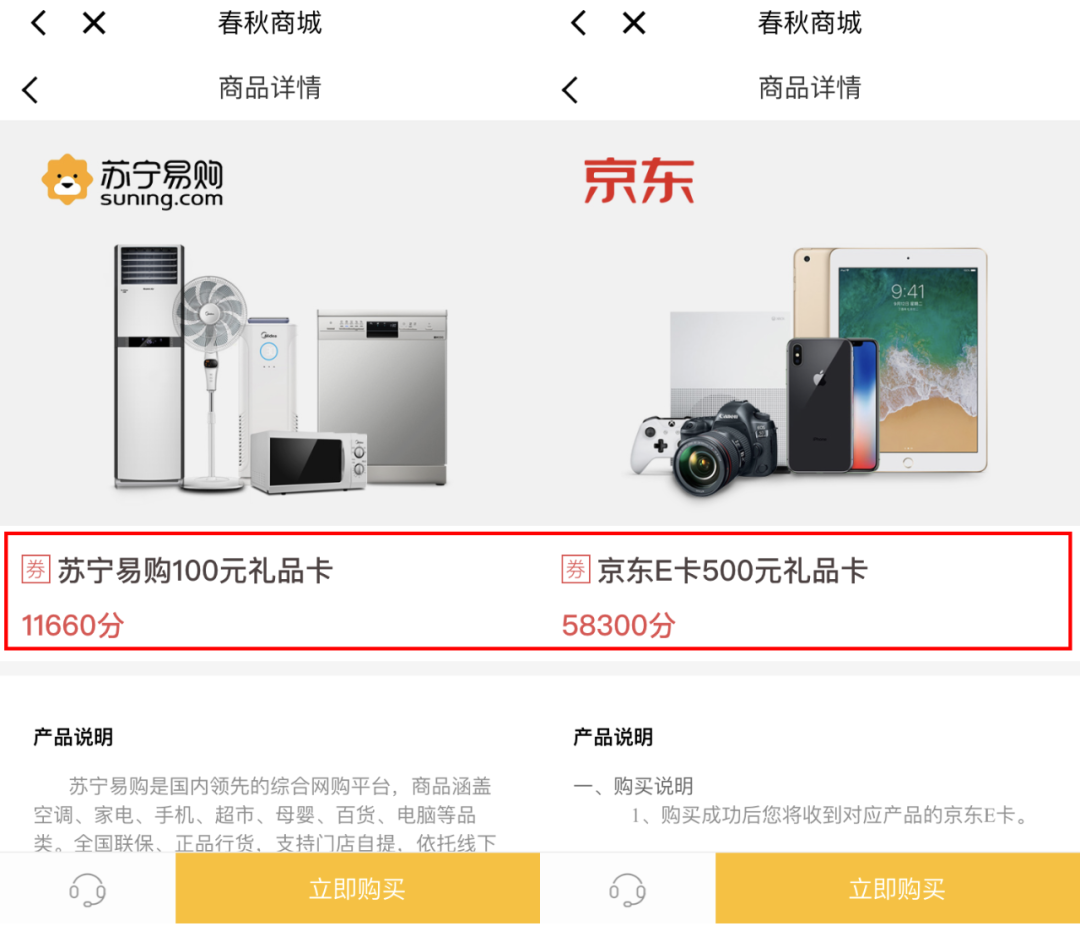Go back from left 商品详情 page
The height and width of the screenshot is (926, 1080).
pyautogui.click(x=30, y=90)
